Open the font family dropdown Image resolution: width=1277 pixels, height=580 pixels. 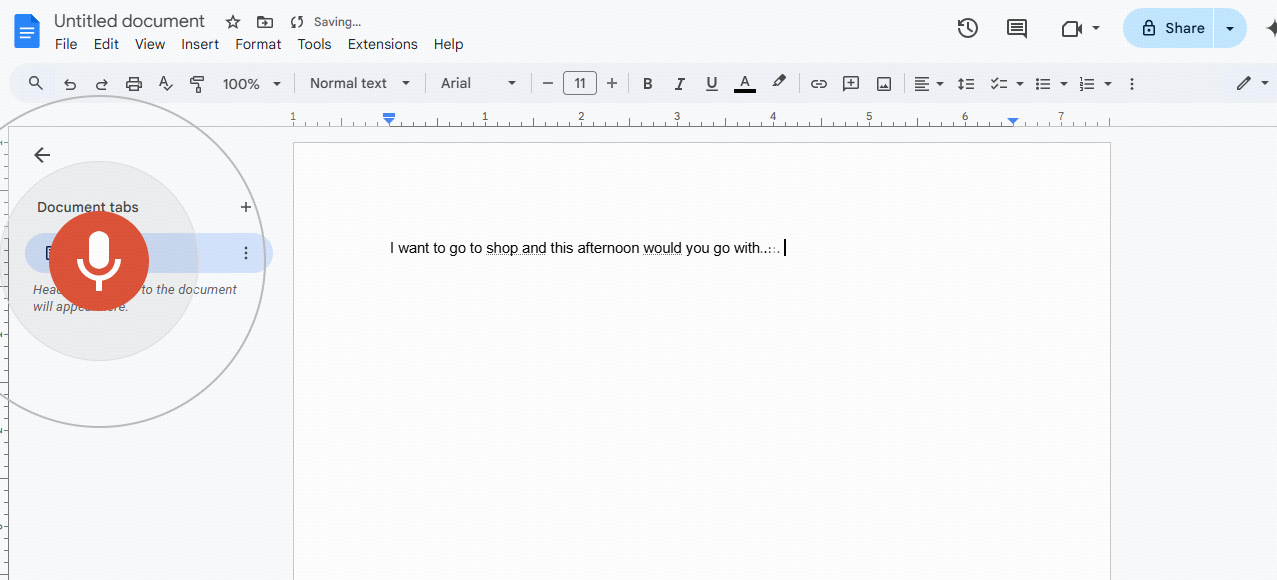point(477,83)
